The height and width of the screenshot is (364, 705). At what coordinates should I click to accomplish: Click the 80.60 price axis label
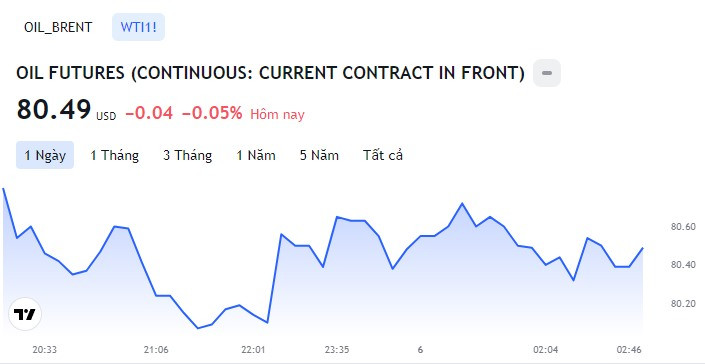[x=683, y=227]
